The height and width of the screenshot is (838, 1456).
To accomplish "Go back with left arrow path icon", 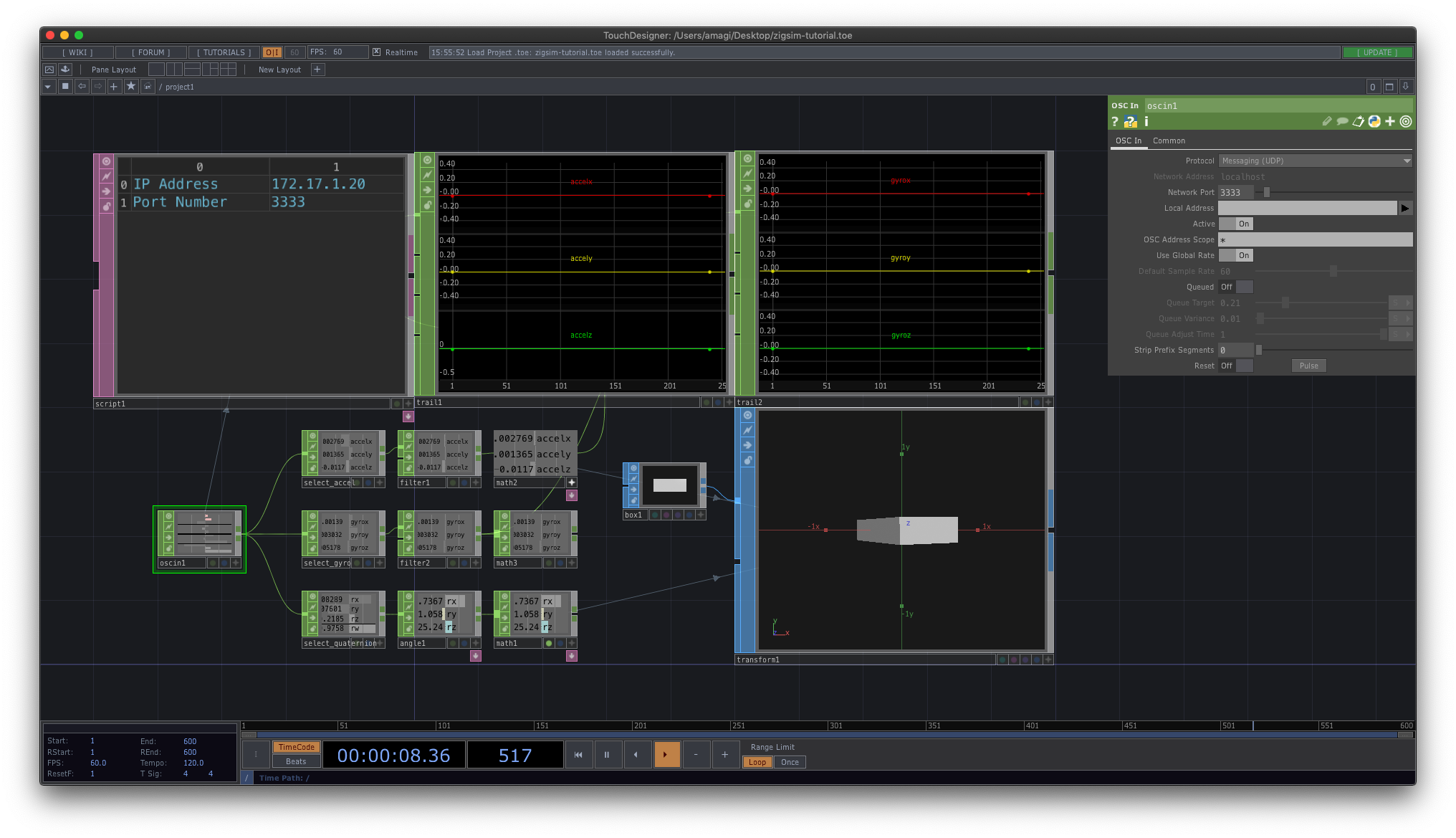I will 82,87.
